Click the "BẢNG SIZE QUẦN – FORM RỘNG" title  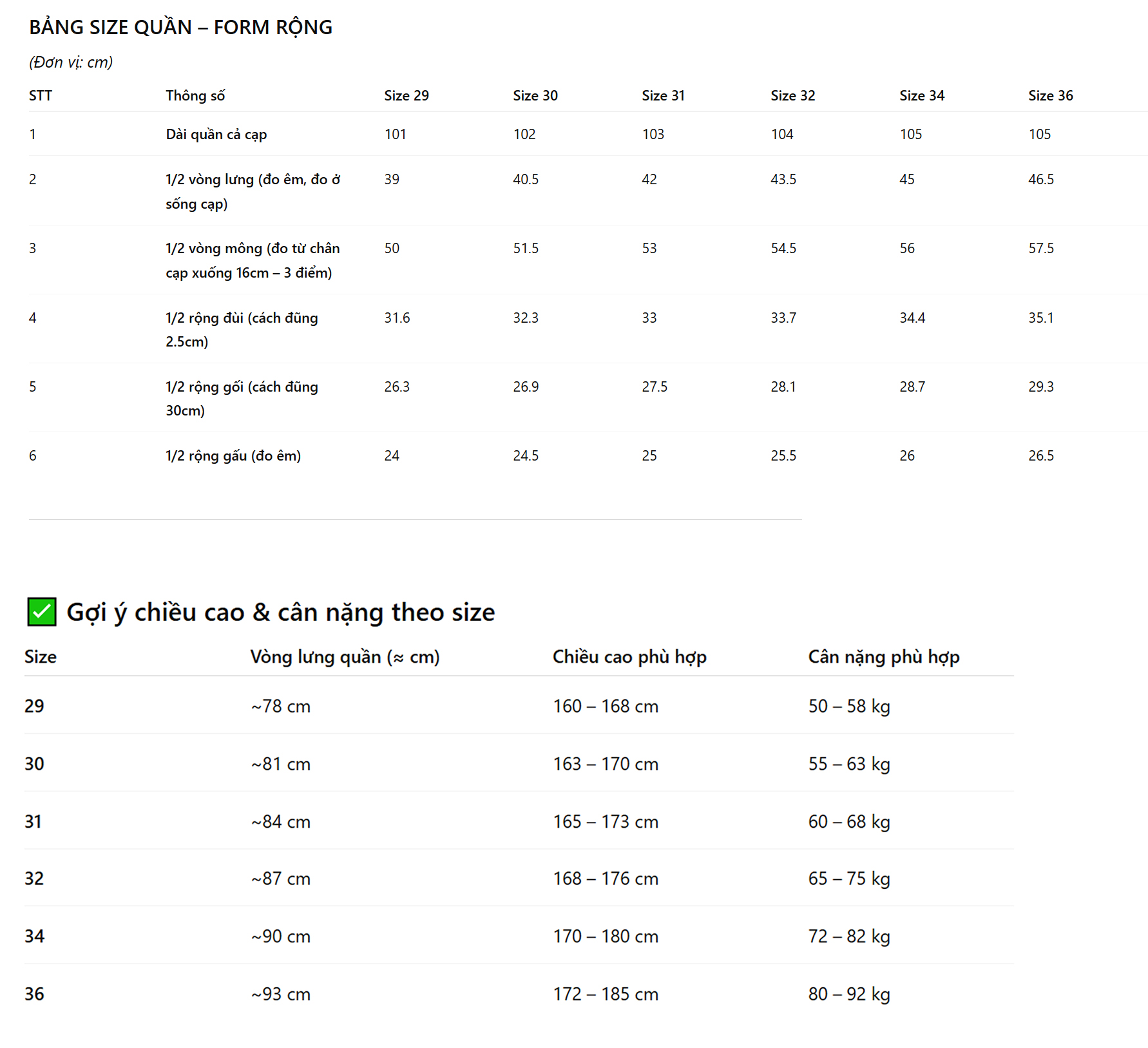click(x=180, y=27)
